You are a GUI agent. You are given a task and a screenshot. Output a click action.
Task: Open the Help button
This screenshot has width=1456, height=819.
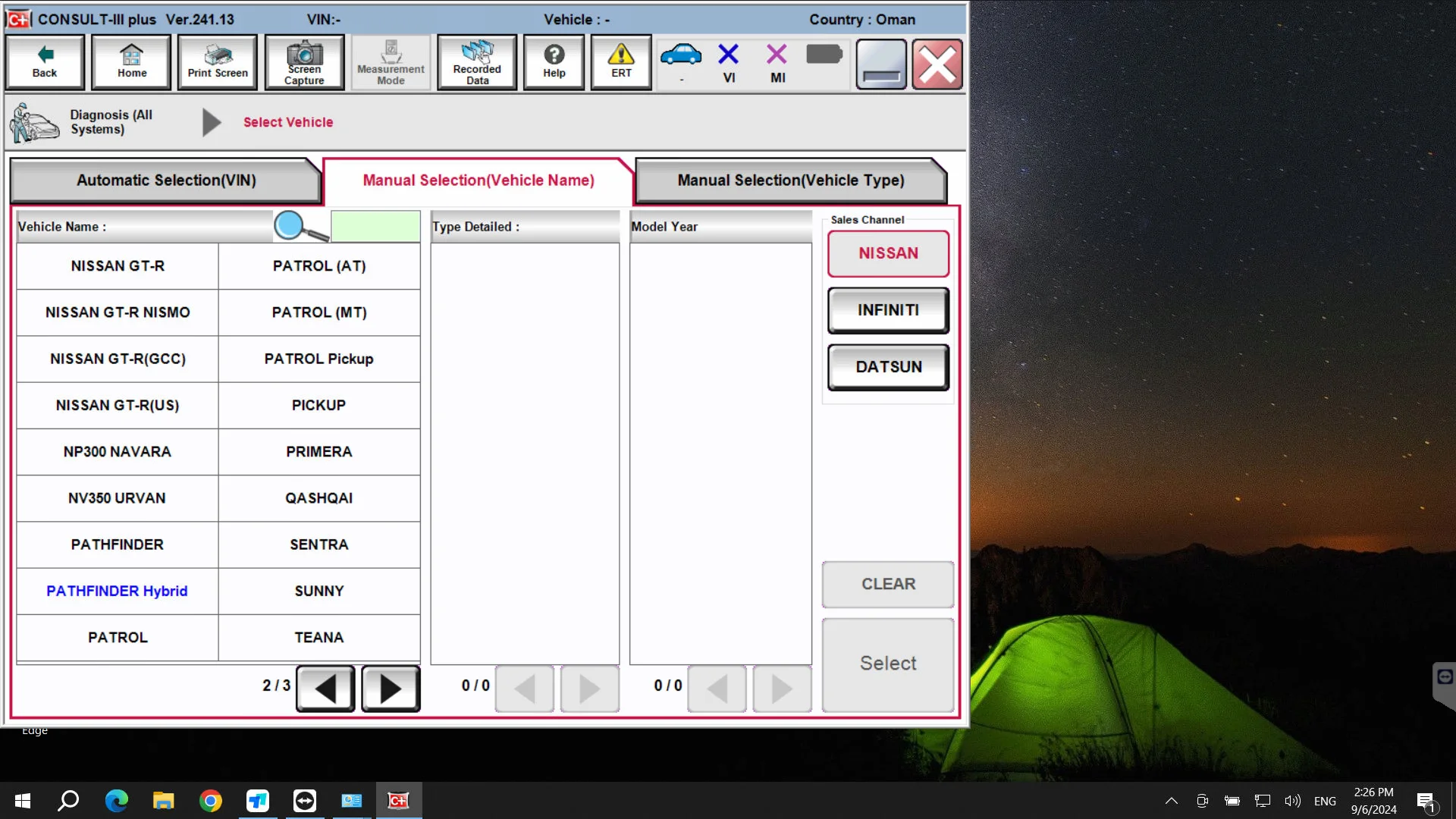pyautogui.click(x=554, y=63)
